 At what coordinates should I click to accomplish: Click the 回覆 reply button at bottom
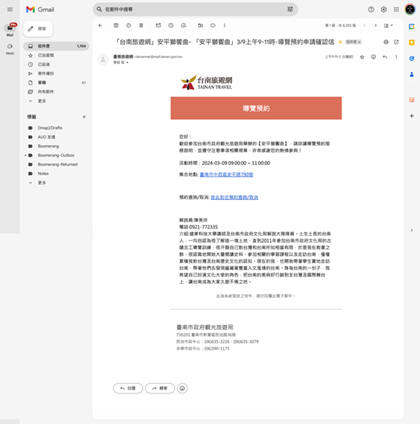click(x=128, y=388)
